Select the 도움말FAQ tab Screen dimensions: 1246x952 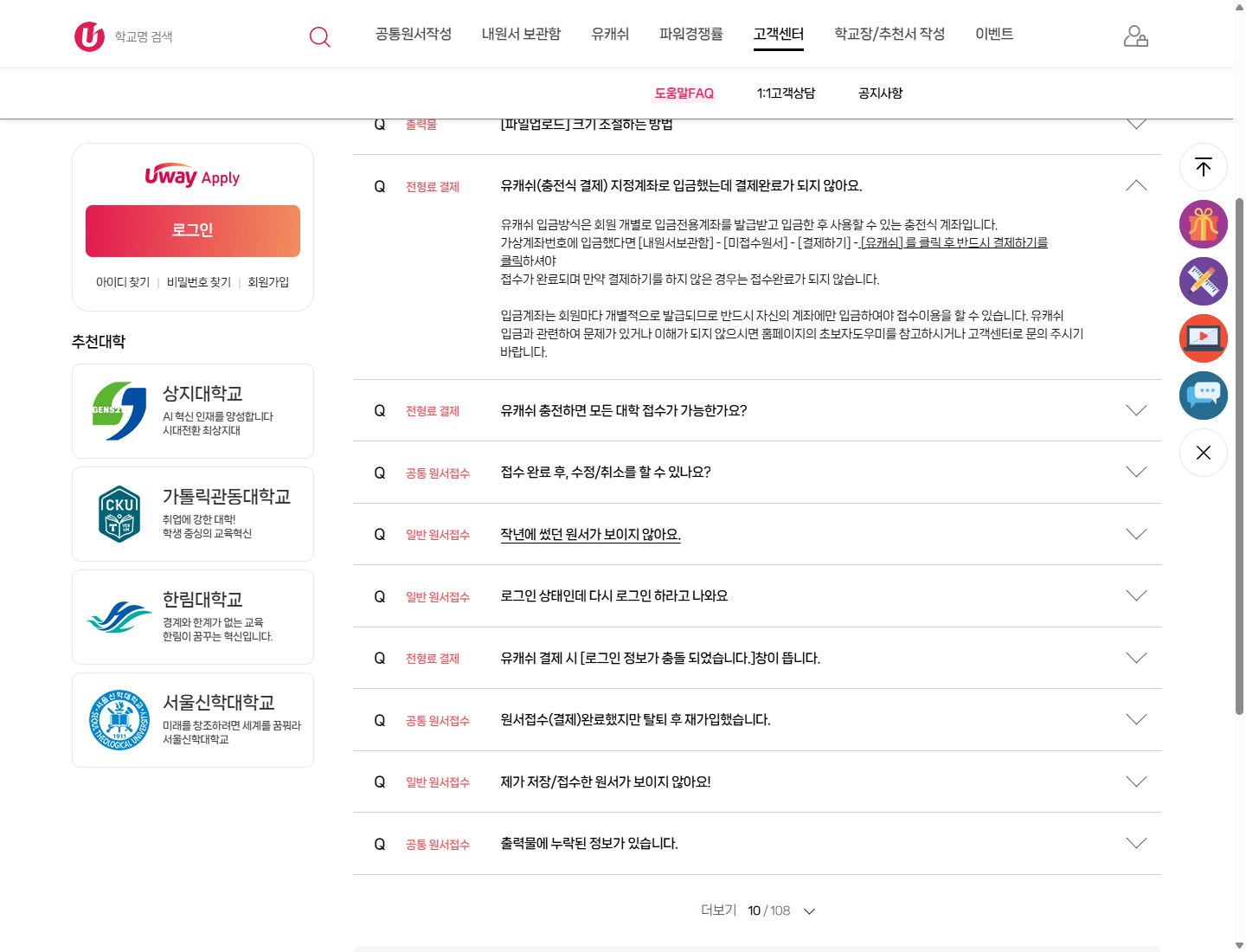[x=684, y=93]
